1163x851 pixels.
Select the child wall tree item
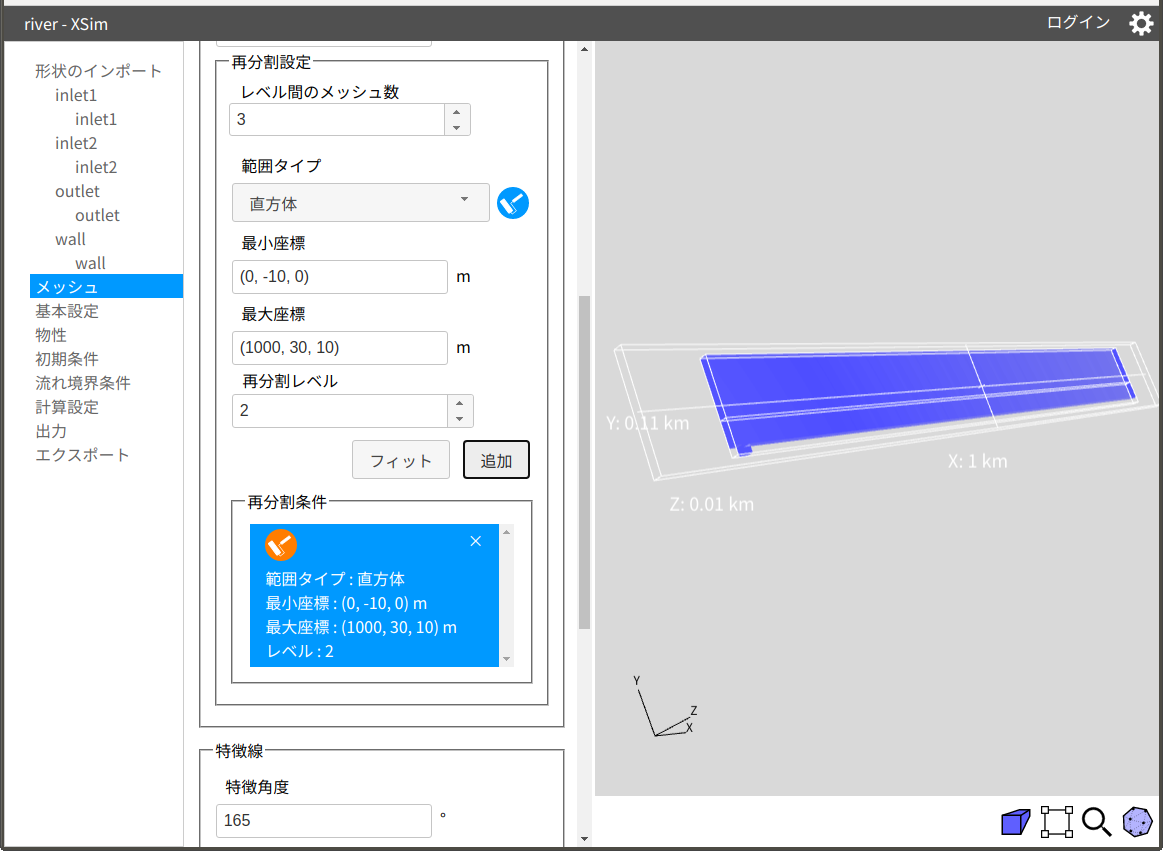click(90, 263)
